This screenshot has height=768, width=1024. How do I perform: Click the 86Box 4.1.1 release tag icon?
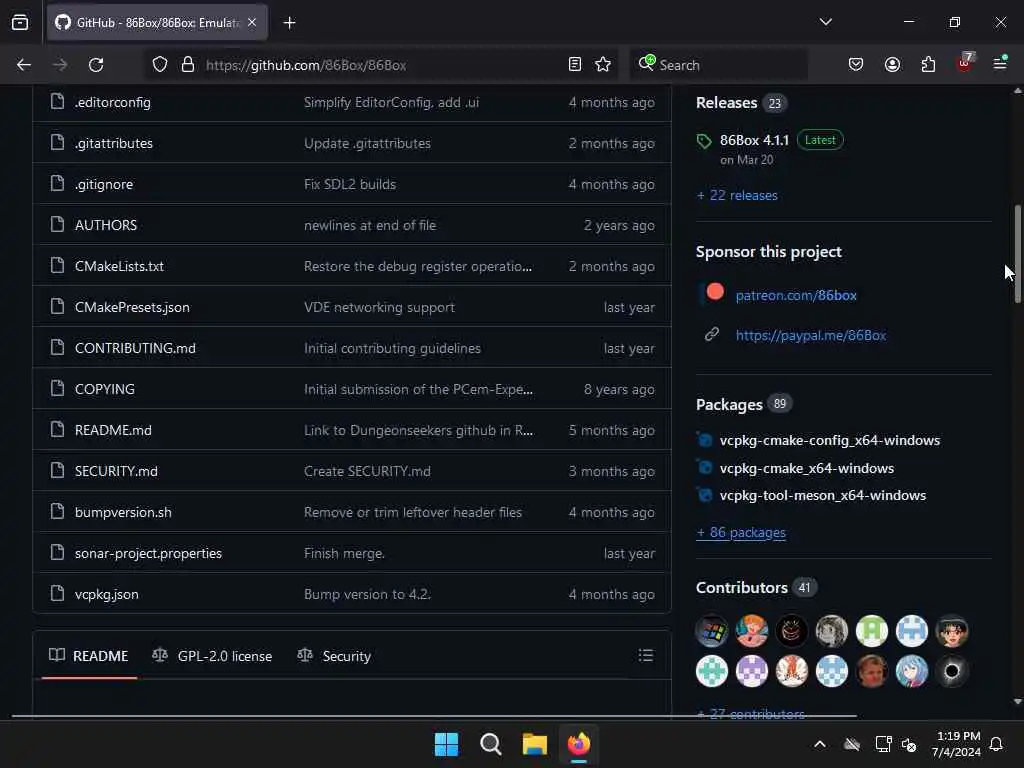coord(704,141)
